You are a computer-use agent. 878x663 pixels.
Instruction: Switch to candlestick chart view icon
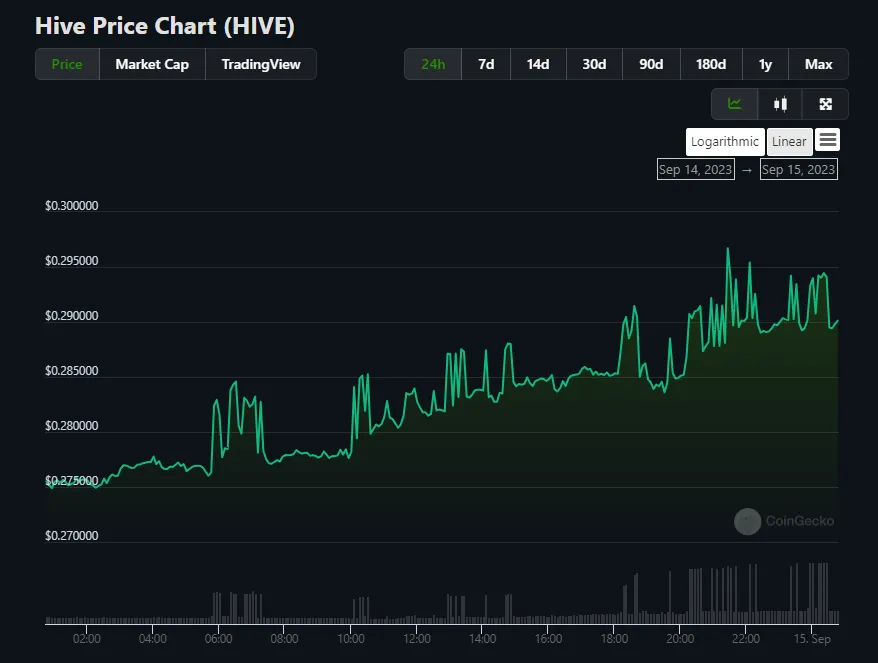tap(780, 104)
